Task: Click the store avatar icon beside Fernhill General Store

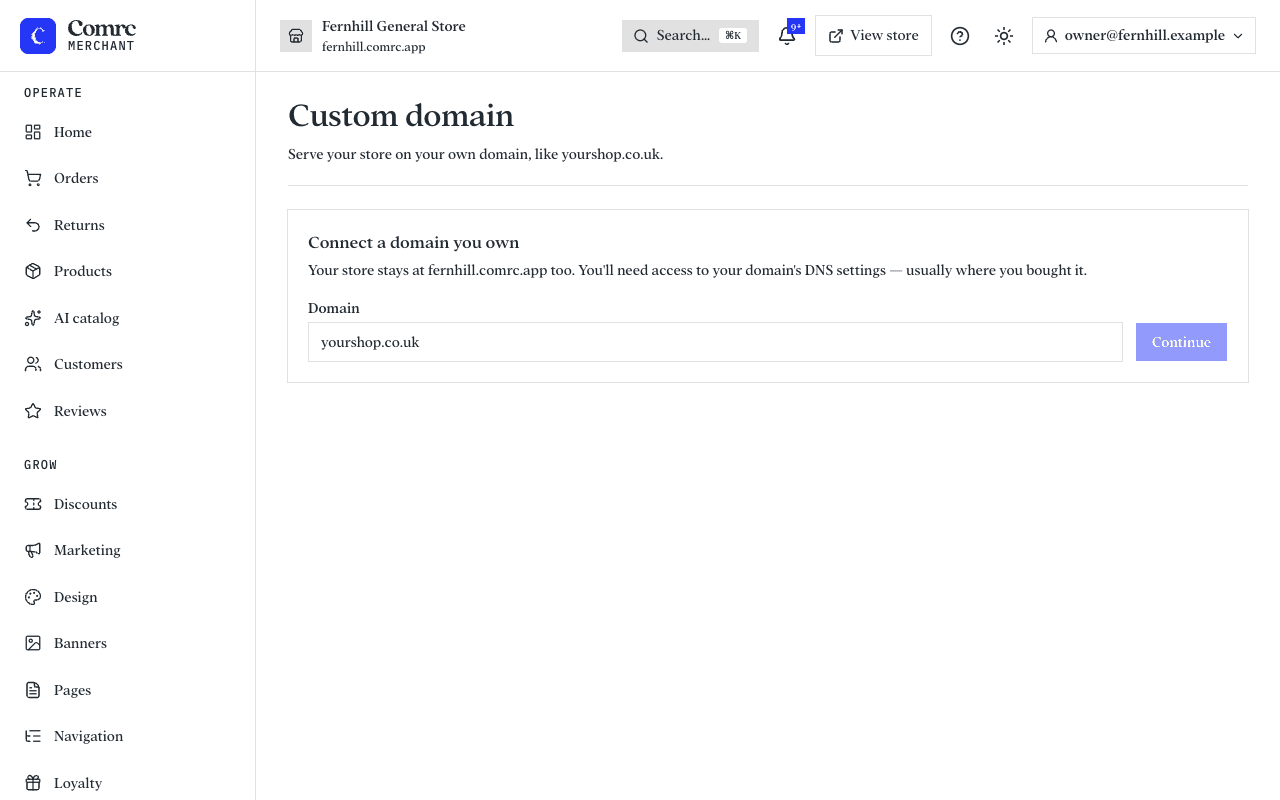Action: [x=296, y=36]
